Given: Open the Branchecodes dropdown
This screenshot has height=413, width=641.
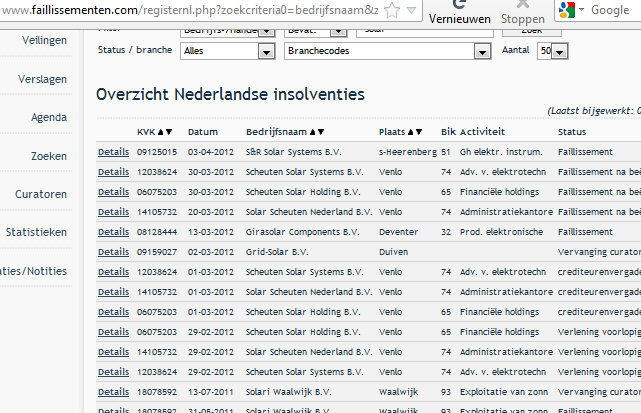Looking at the screenshot, I should click(388, 51).
